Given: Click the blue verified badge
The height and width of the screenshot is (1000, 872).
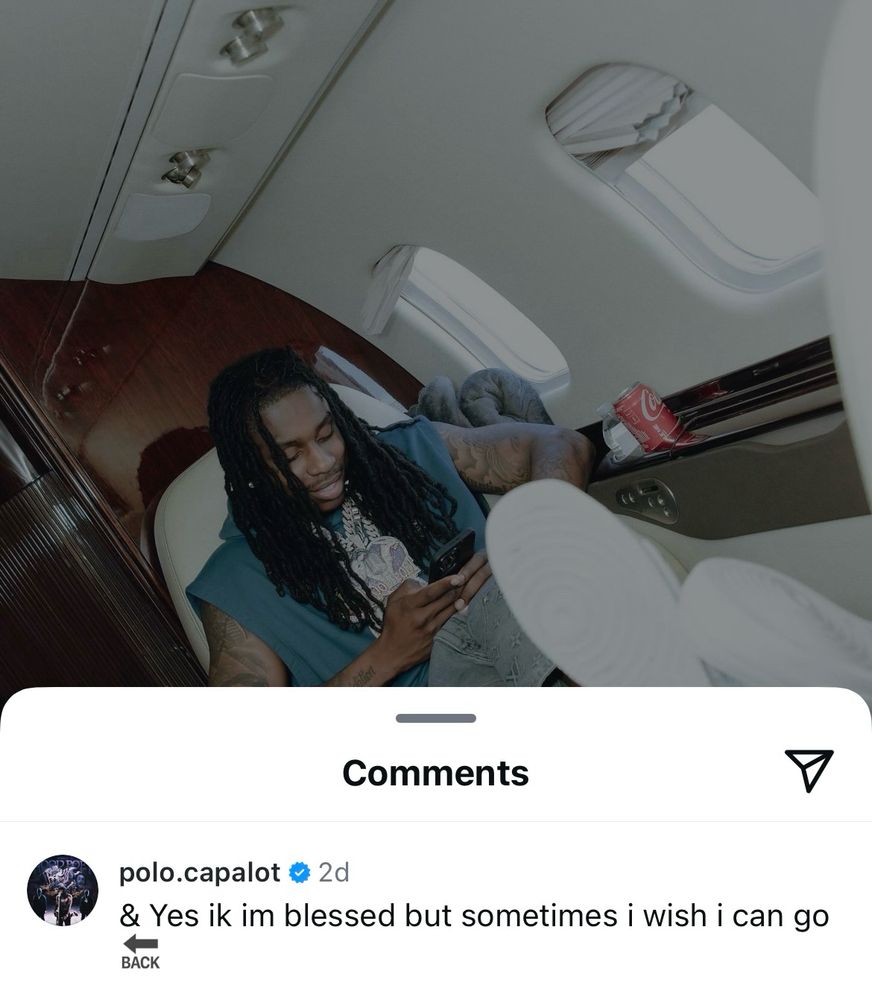Looking at the screenshot, I should pos(299,872).
